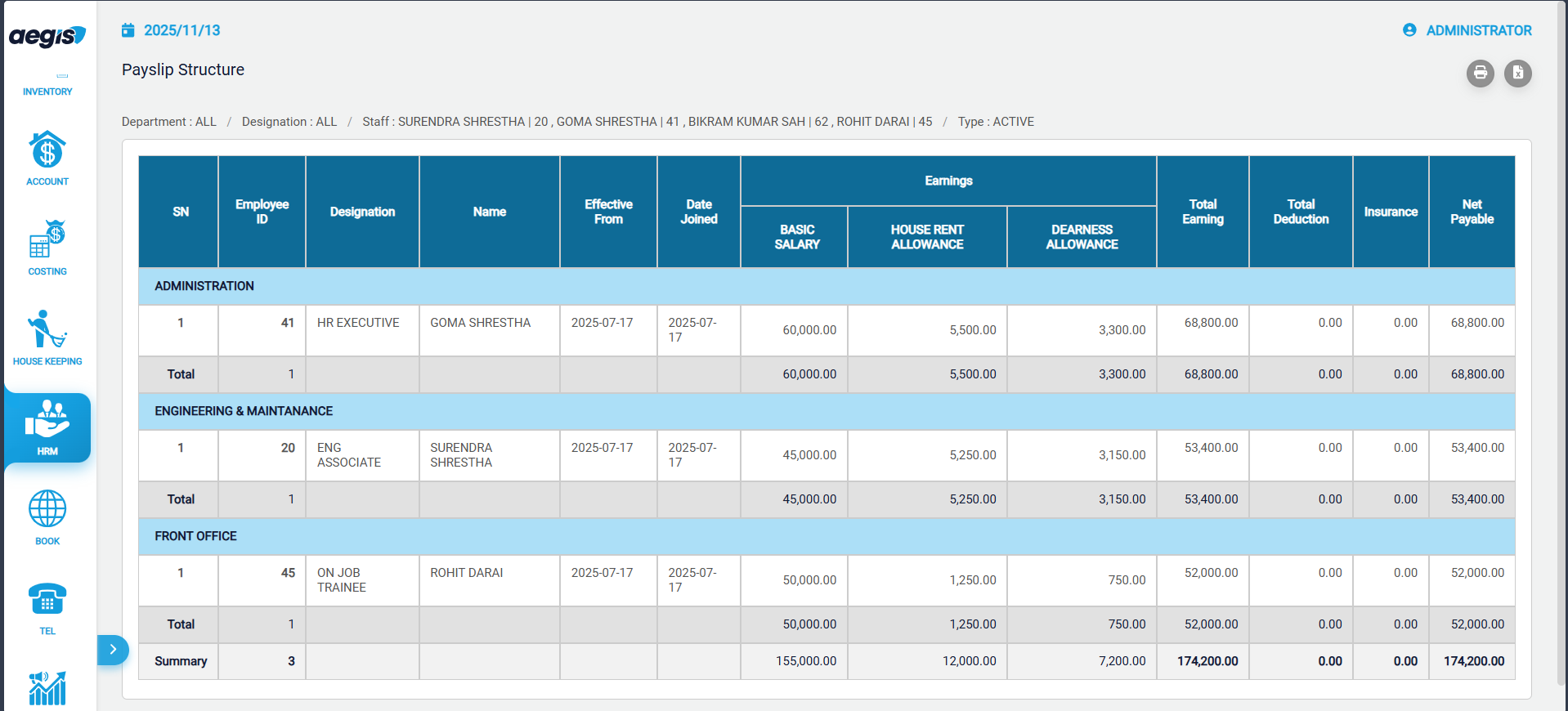Image resolution: width=1568 pixels, height=711 pixels.
Task: Select the GOMA SHRESTHA name cell
Action: (x=481, y=323)
